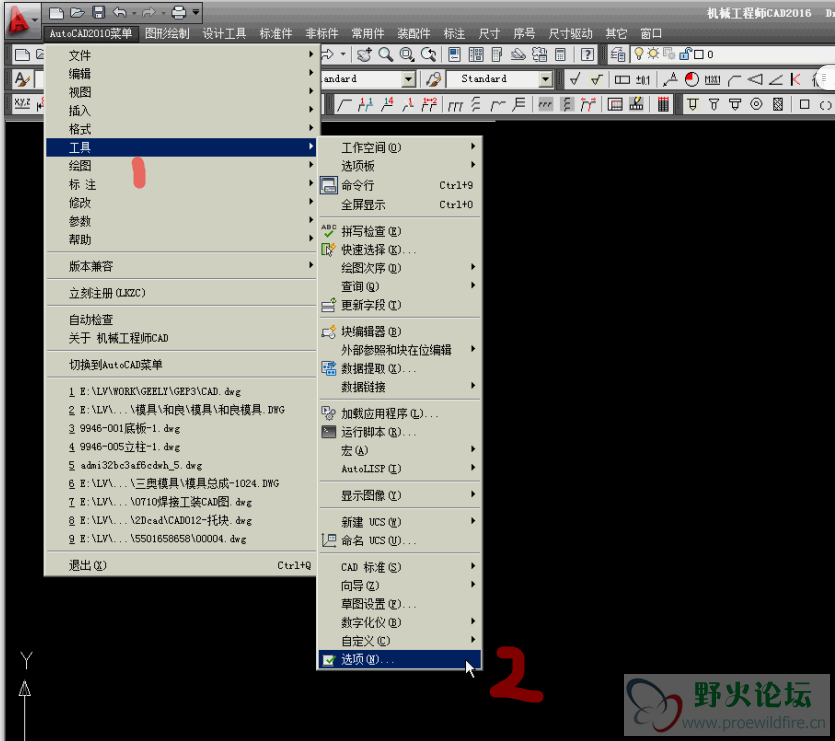Expand the 文件 submenu

pyautogui.click(x=181, y=55)
